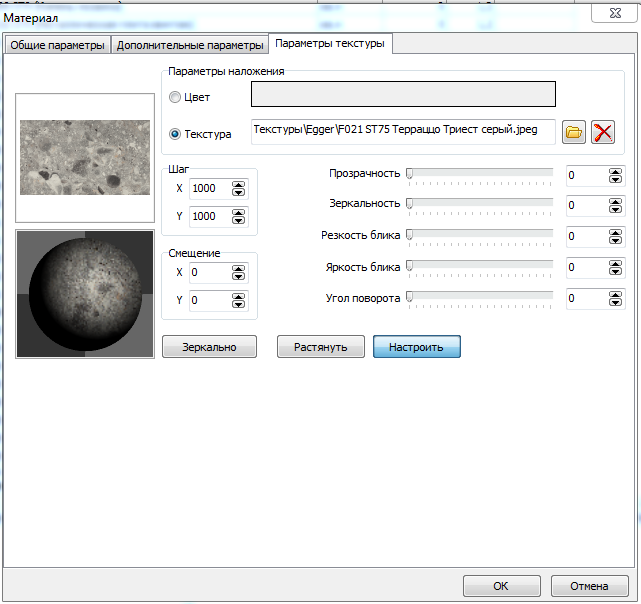Click the Растянуть button
The width and height of the screenshot is (641, 604).
[320, 347]
